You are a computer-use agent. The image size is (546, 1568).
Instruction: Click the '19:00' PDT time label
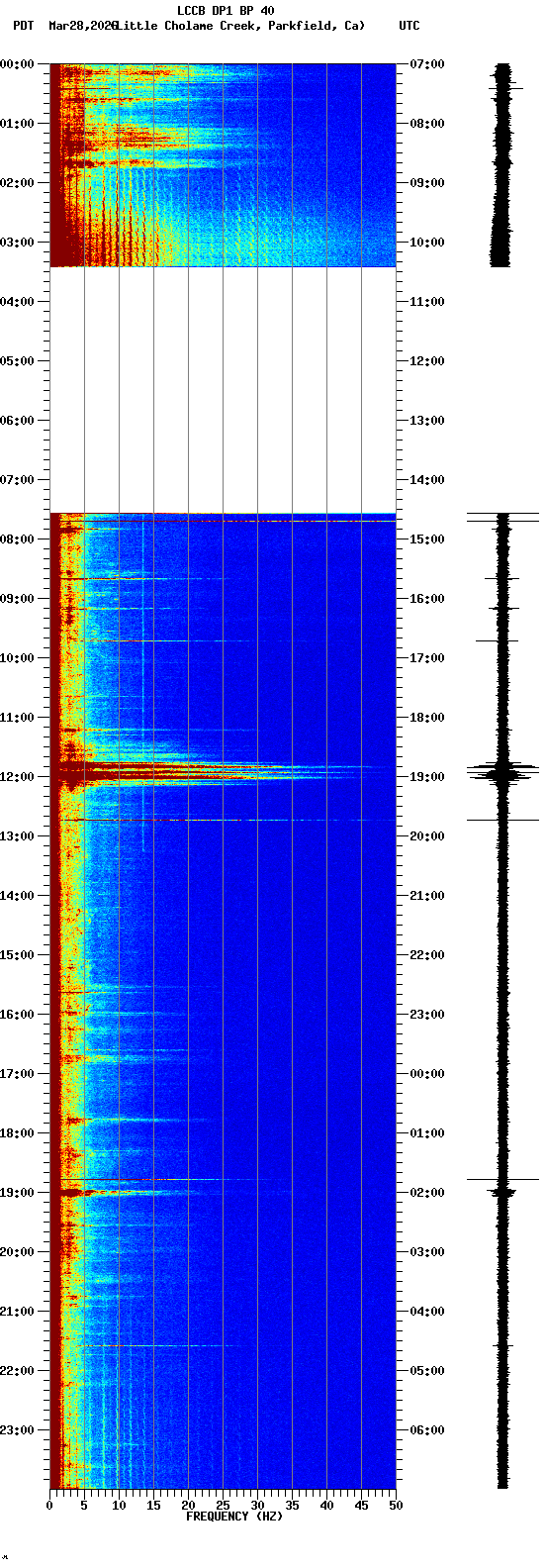17,1192
